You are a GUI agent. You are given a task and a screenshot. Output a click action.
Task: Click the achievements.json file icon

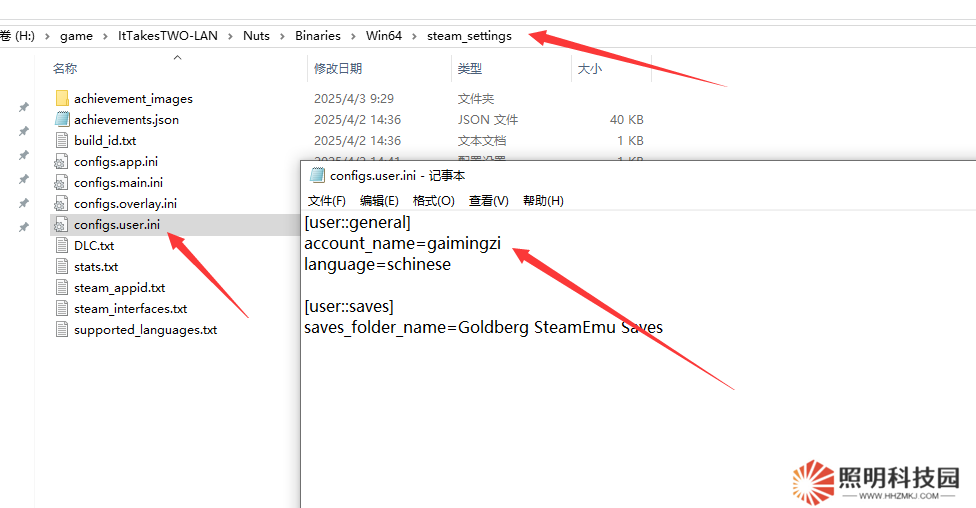[62, 119]
